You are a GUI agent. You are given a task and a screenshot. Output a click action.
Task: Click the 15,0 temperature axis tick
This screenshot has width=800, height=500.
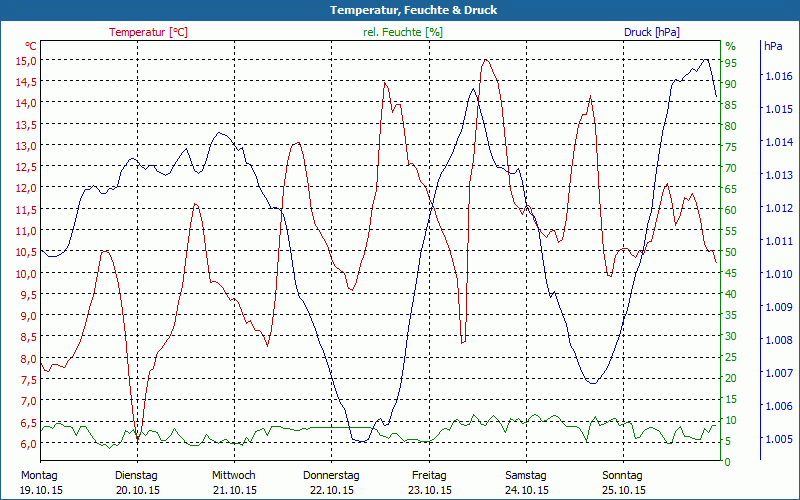pos(26,60)
